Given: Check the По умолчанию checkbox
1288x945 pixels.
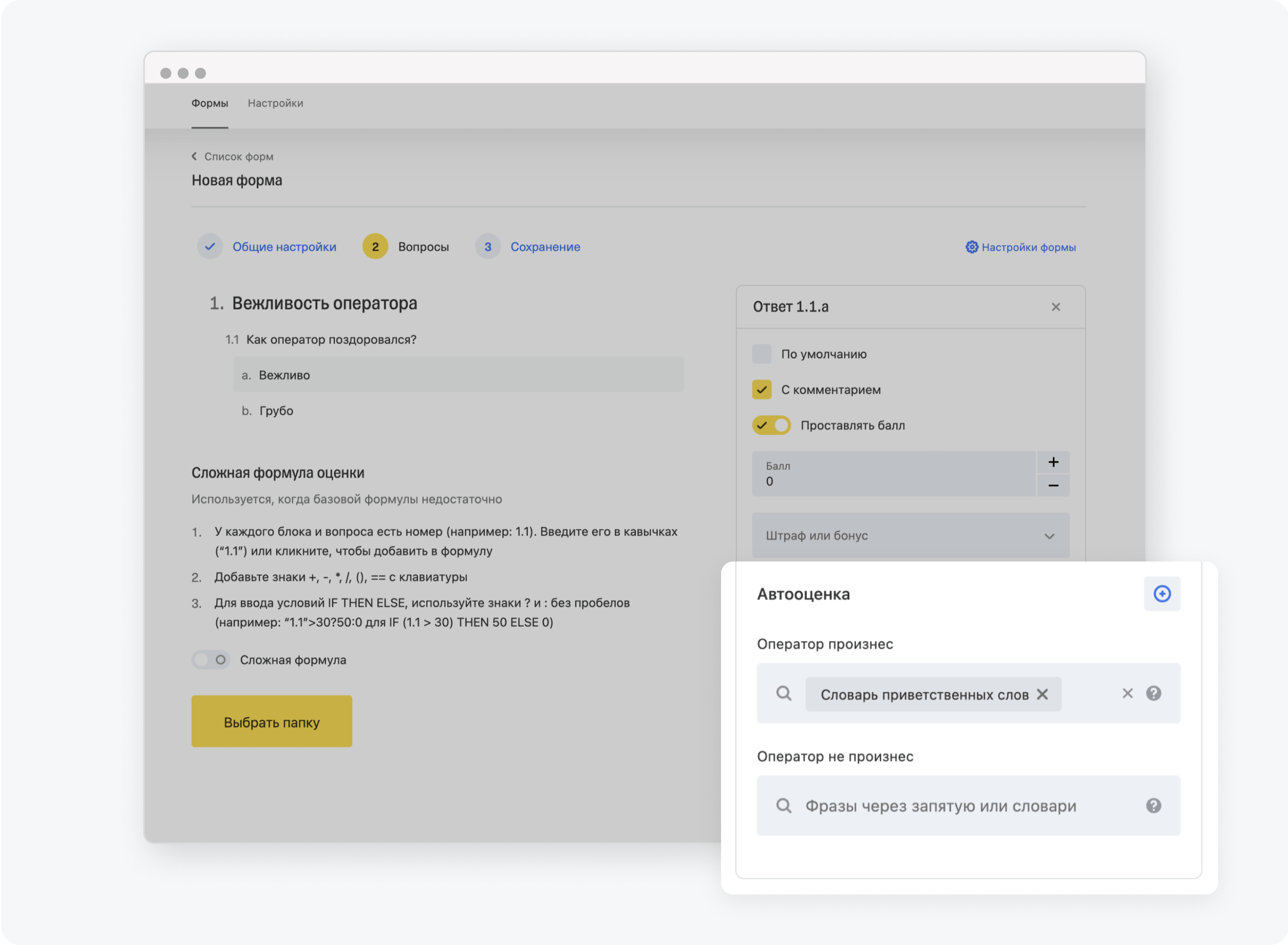Looking at the screenshot, I should point(762,354).
